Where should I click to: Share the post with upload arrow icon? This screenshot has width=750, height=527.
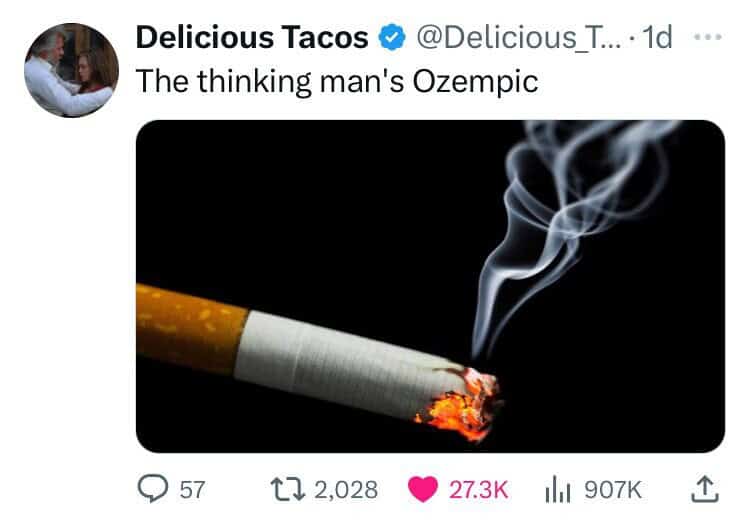(705, 489)
